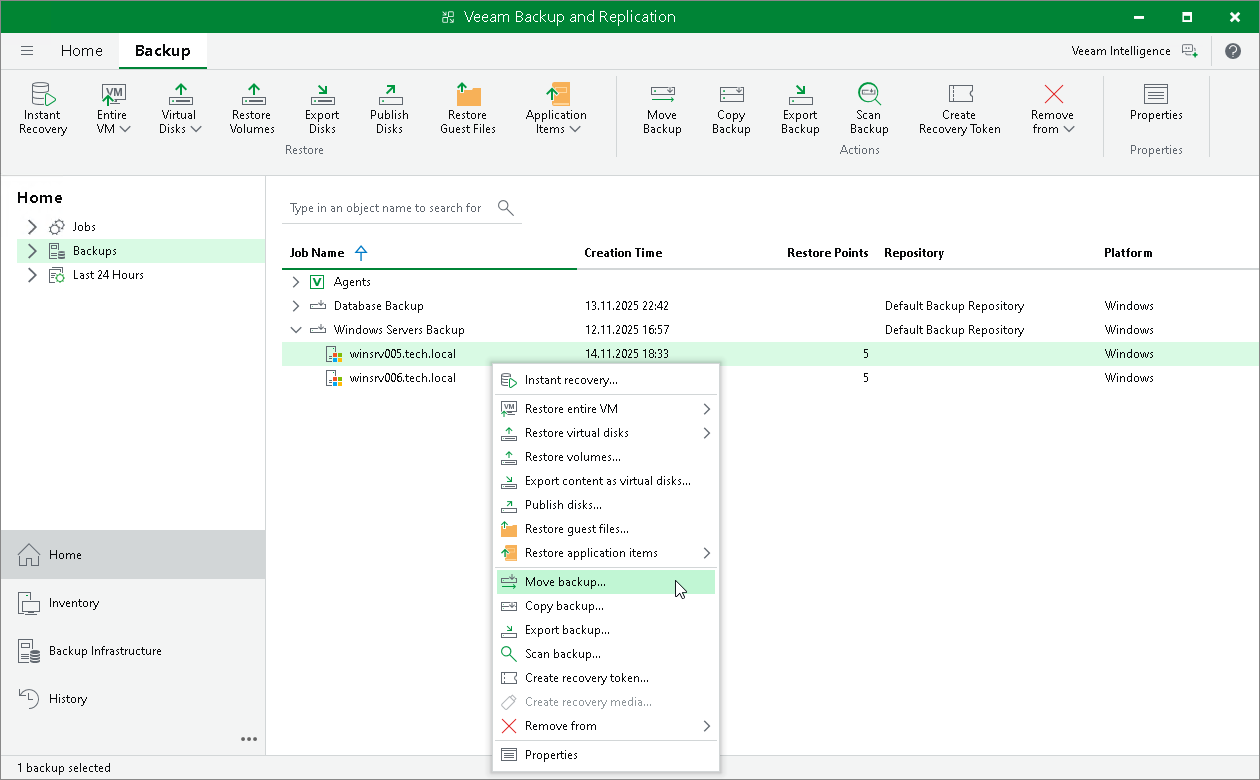
Task: Click the Publish Disks ribbon icon
Action: [390, 95]
